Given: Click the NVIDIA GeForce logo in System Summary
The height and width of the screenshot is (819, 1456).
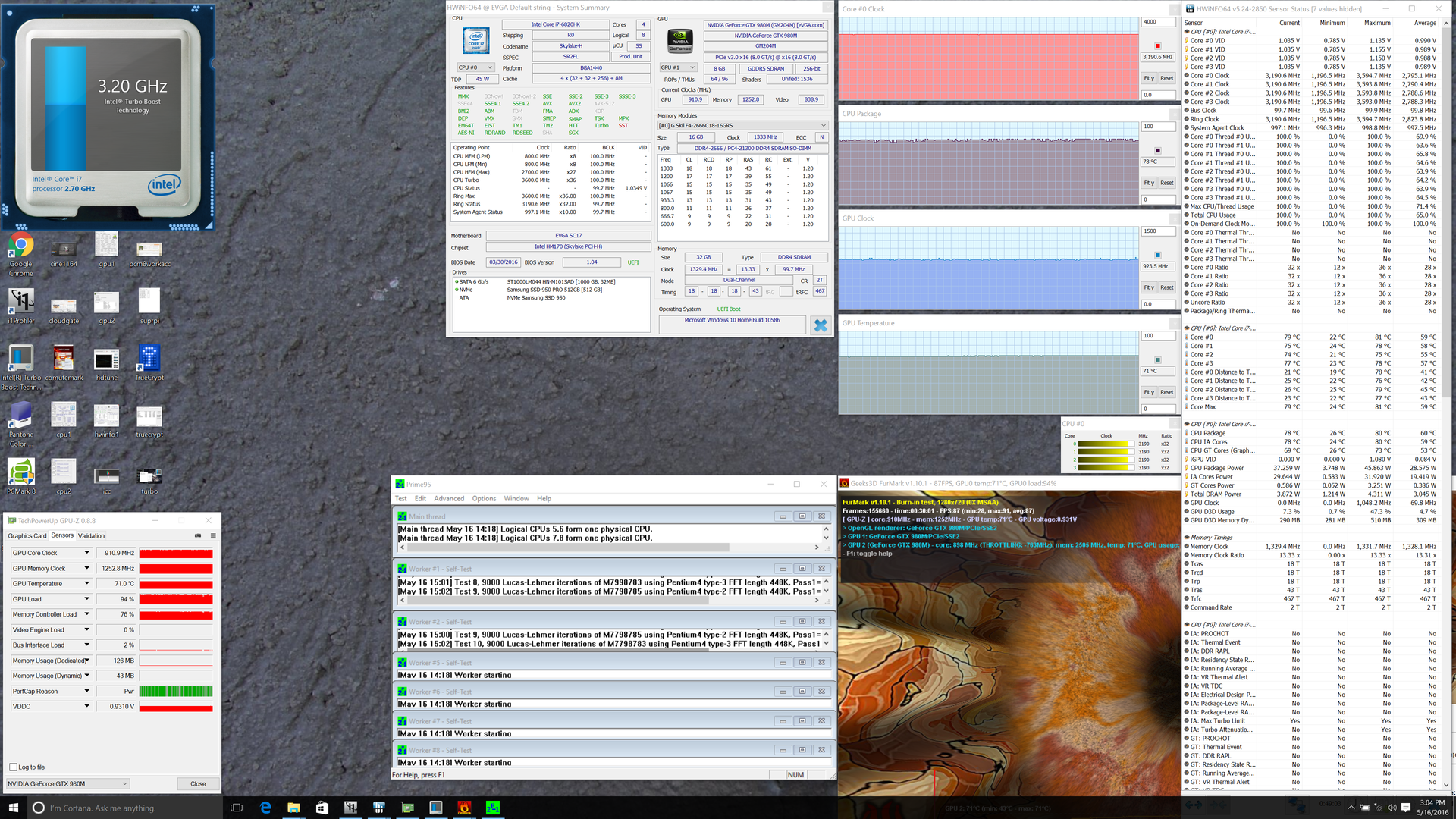Looking at the screenshot, I should coord(679,41).
